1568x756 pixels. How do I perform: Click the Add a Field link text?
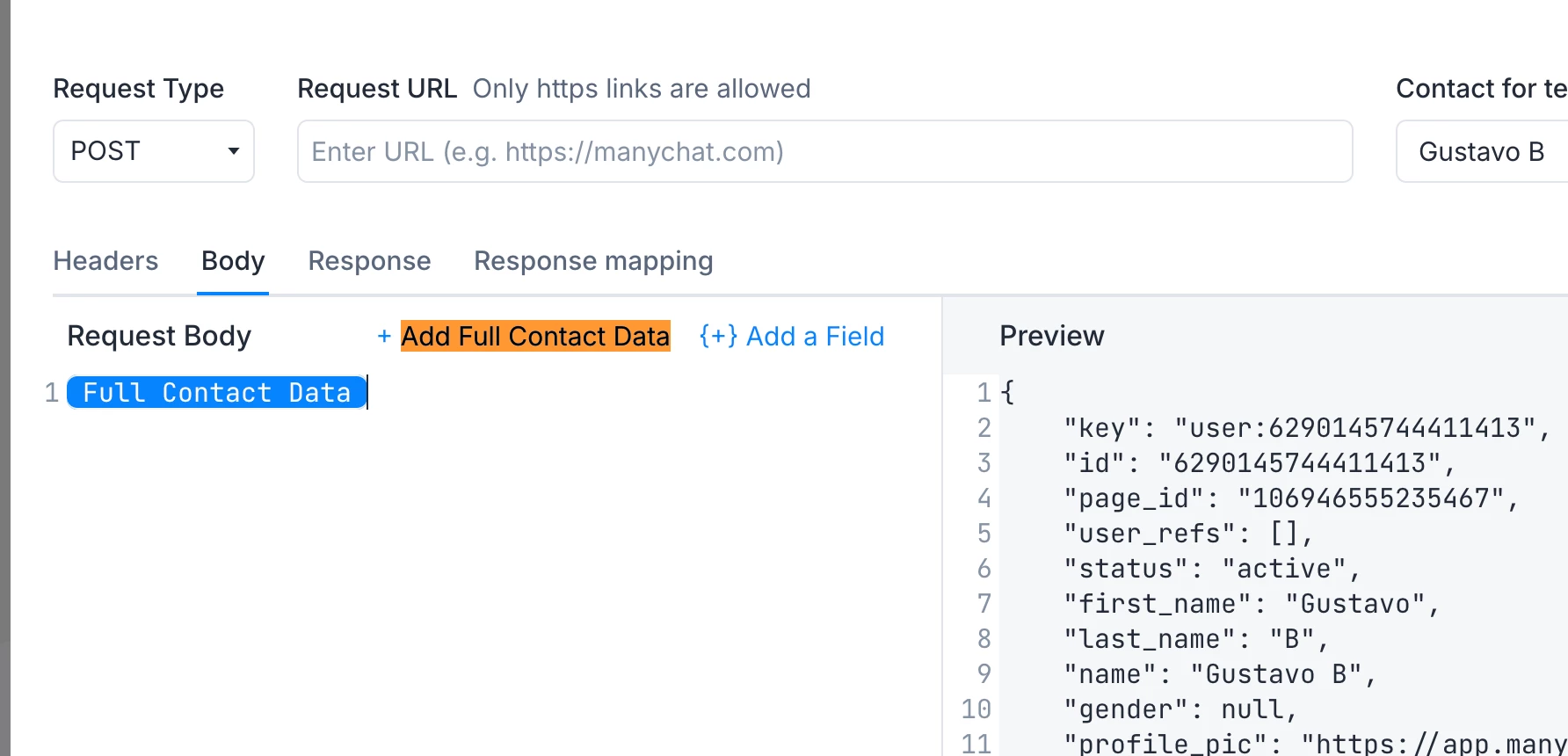coord(815,336)
